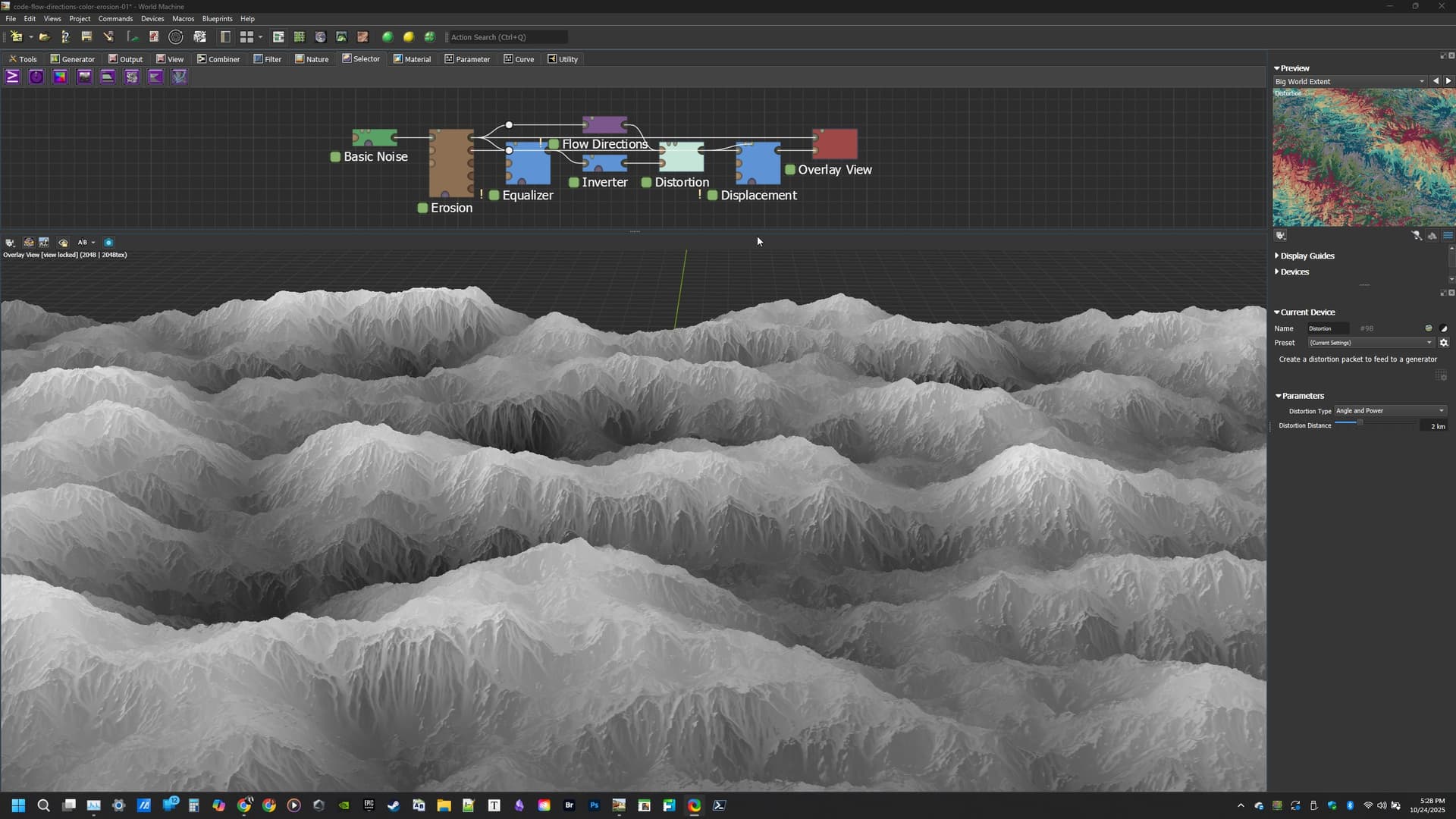Viewport: 1456px width, 819px height.
Task: Click the Action Search input field
Action: tap(507, 36)
